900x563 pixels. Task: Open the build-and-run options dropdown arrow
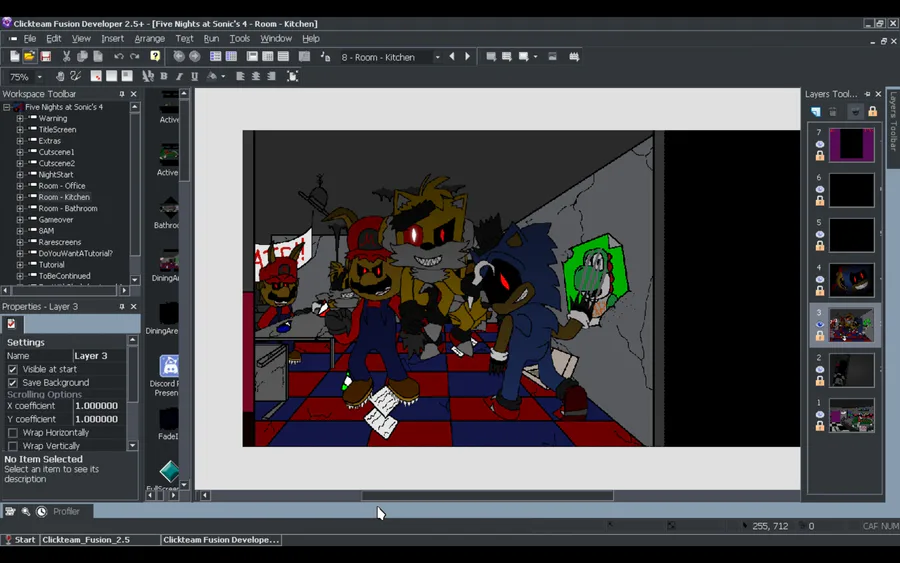click(x=536, y=57)
